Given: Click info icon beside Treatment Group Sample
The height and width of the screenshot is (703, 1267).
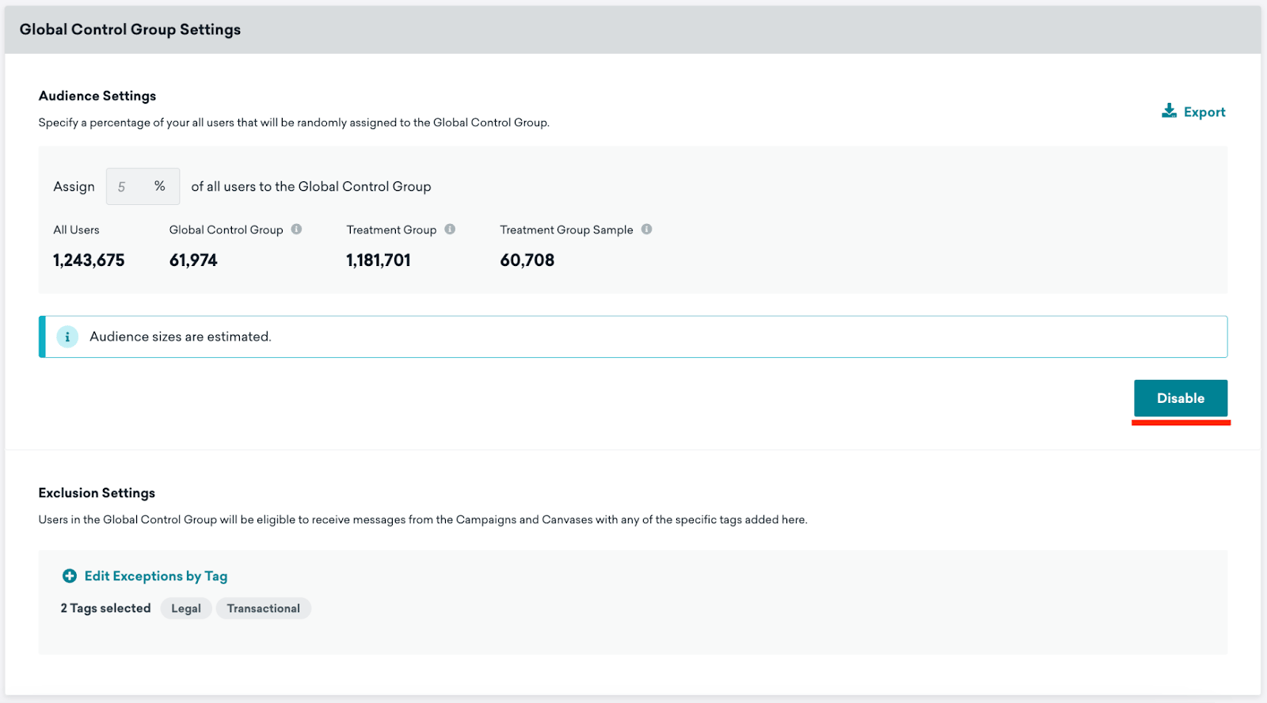Looking at the screenshot, I should click(647, 229).
